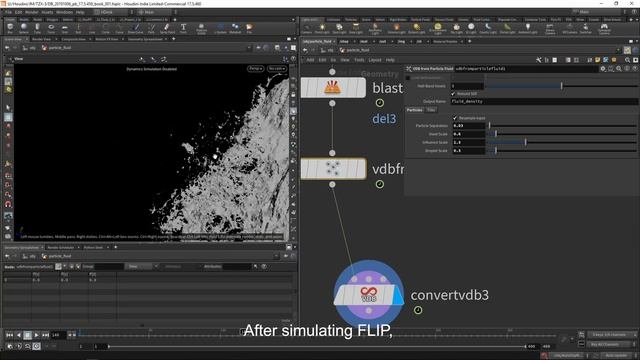
Task: Open the network editor Tools menu
Action: (359, 60)
